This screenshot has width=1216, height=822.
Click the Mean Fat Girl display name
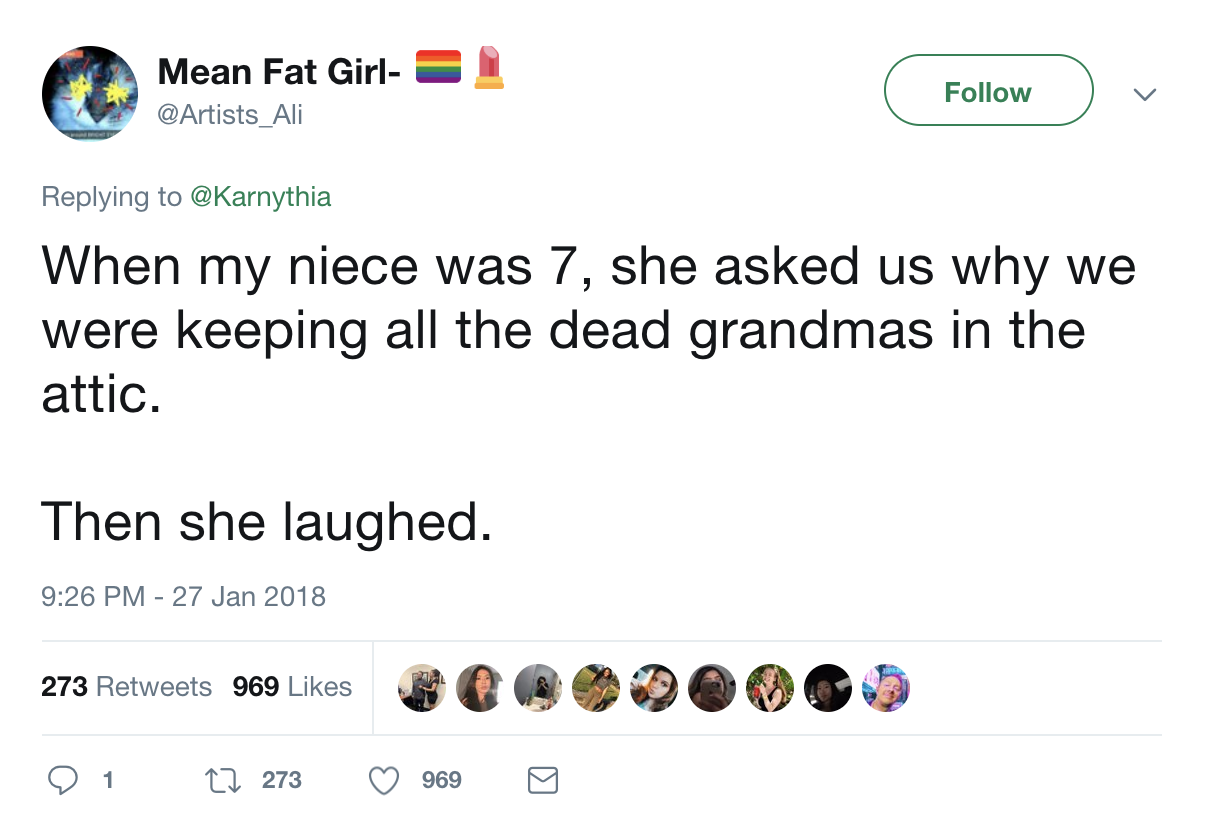pos(279,70)
